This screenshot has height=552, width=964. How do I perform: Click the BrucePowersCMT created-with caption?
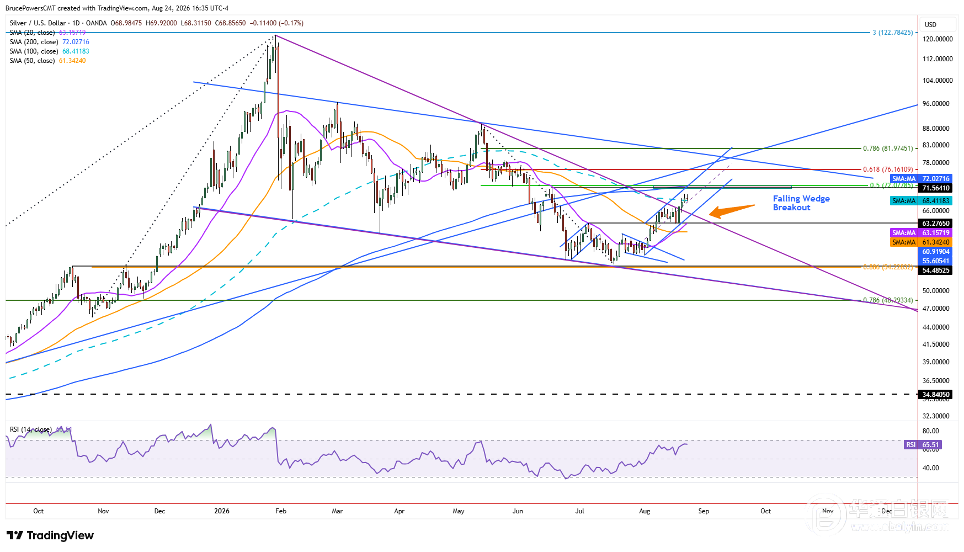(117, 8)
